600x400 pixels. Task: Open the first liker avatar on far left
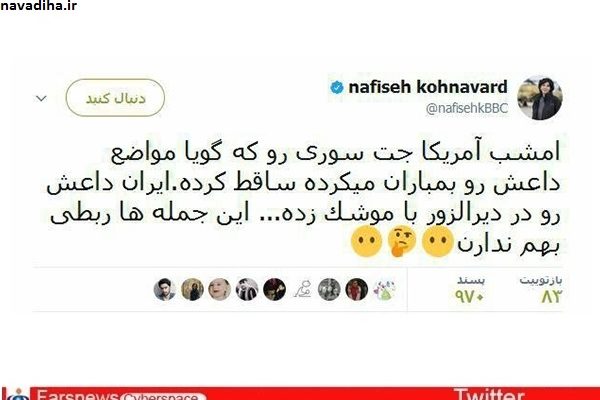click(165, 289)
